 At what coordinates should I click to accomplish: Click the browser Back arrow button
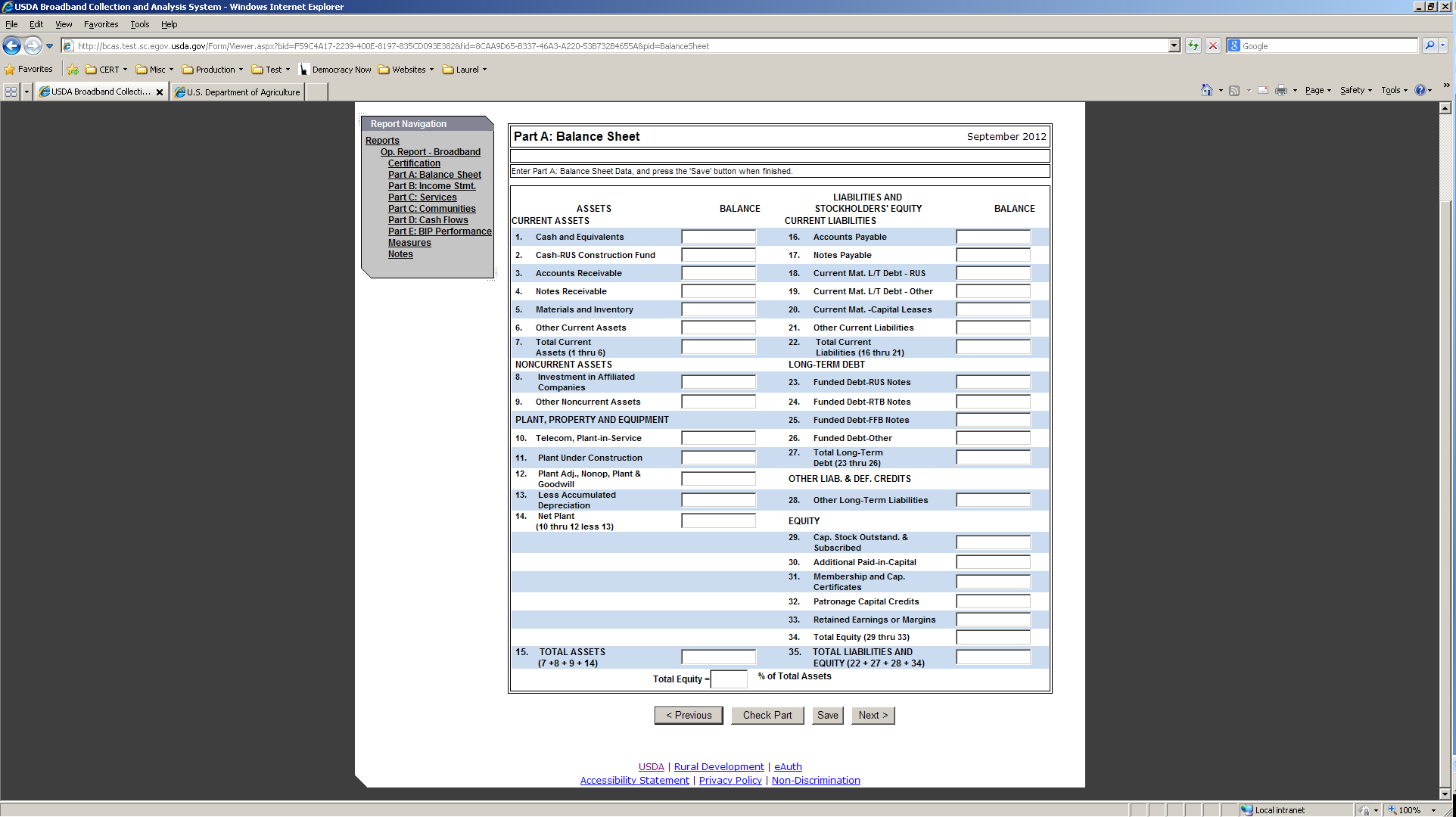pyautogui.click(x=12, y=46)
